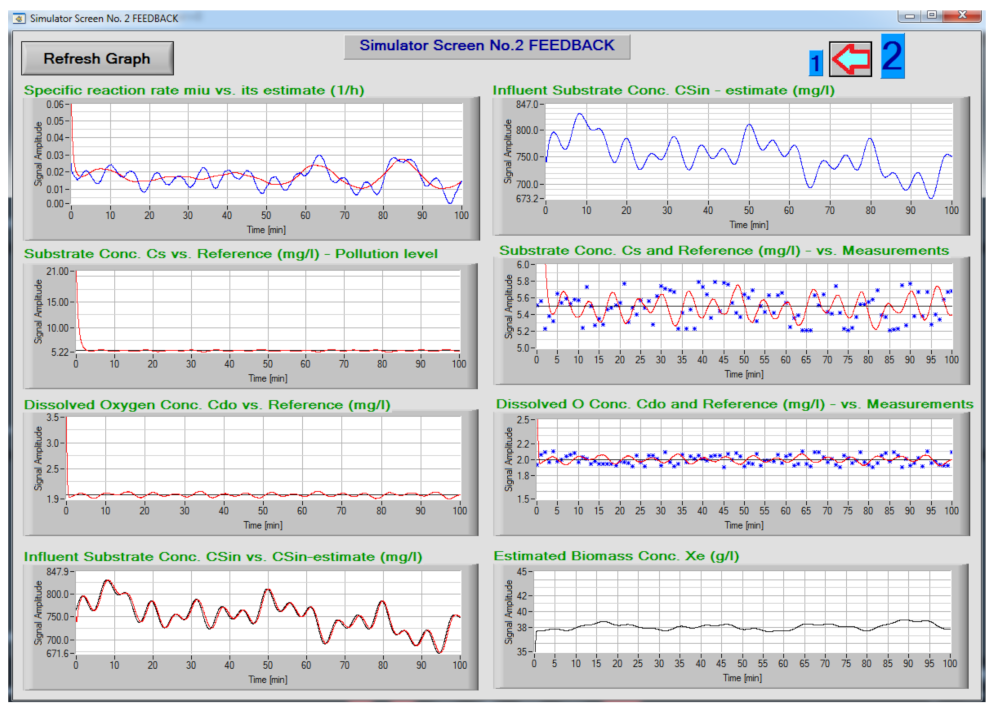Close the Simulator Screen No. 2 FEEDBACK window
This screenshot has height=710, width=991.
point(963,15)
